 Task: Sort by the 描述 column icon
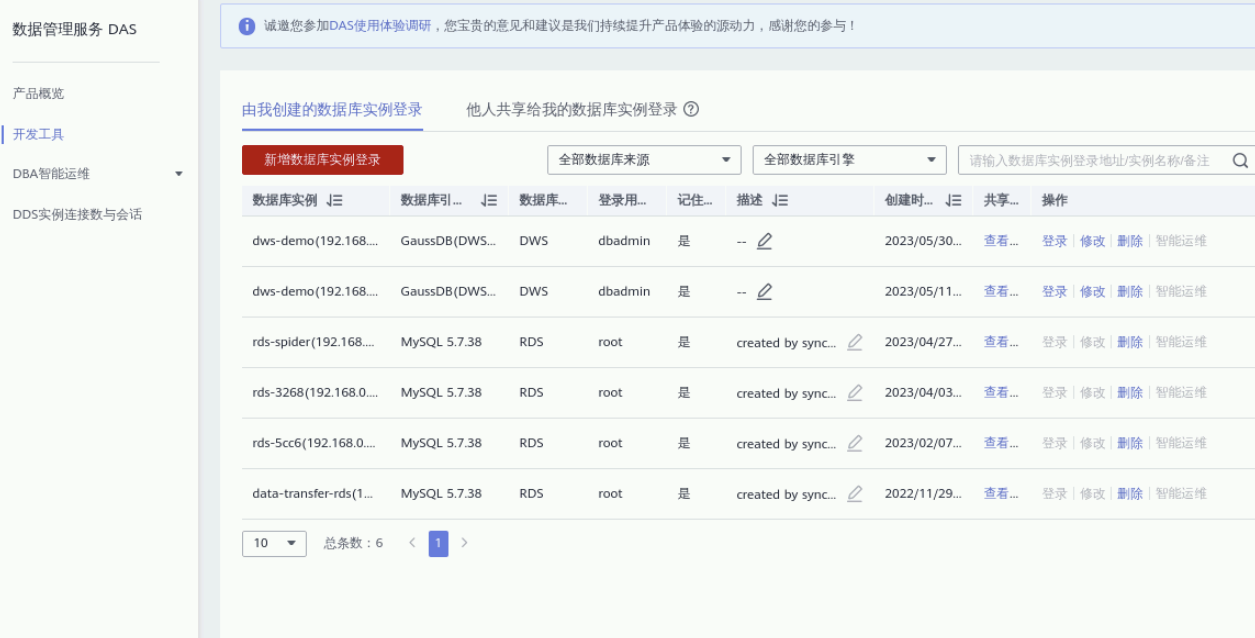pyautogui.click(x=780, y=200)
